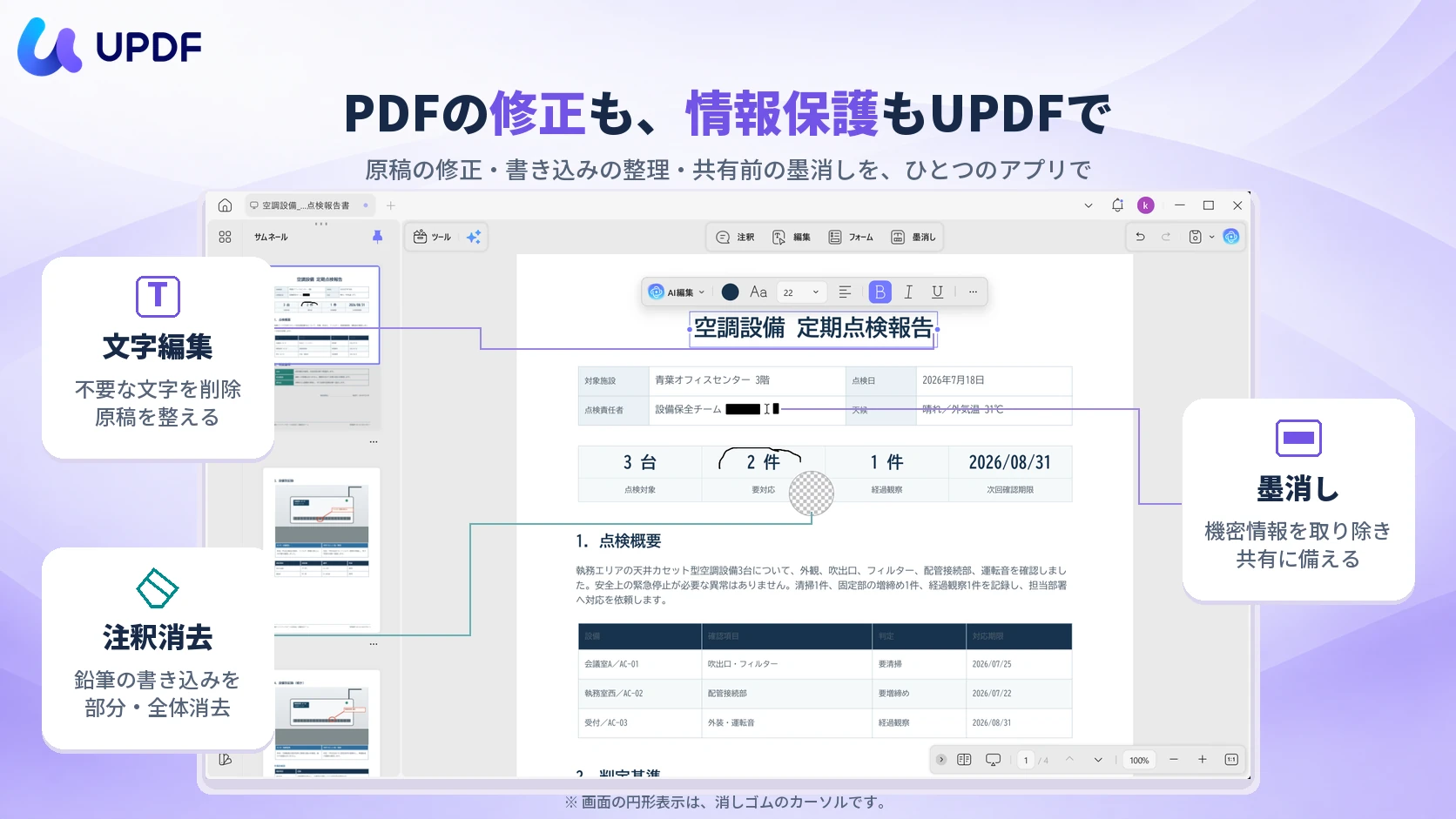Switch to 墨消し redaction mode

pyautogui.click(x=913, y=237)
